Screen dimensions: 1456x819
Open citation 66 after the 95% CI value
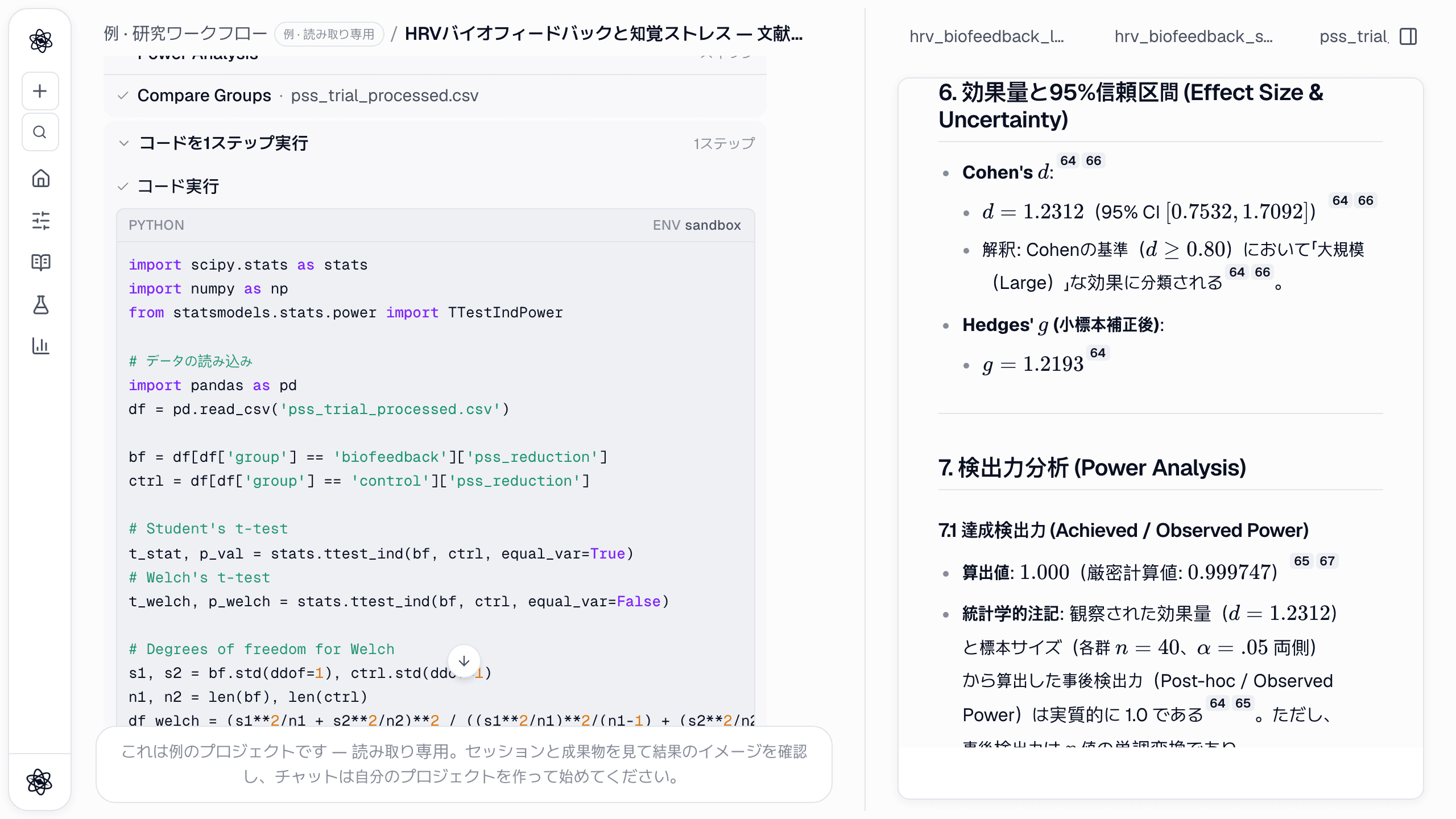coord(1366,200)
